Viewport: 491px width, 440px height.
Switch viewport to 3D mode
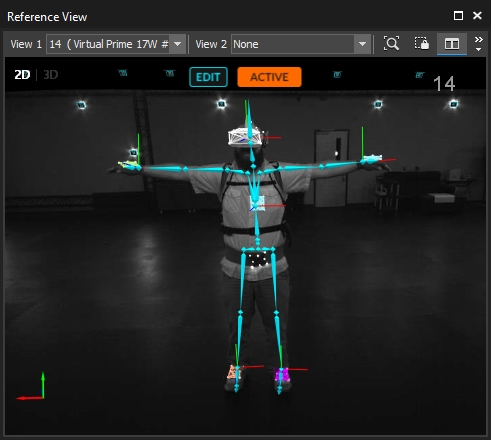click(51, 75)
